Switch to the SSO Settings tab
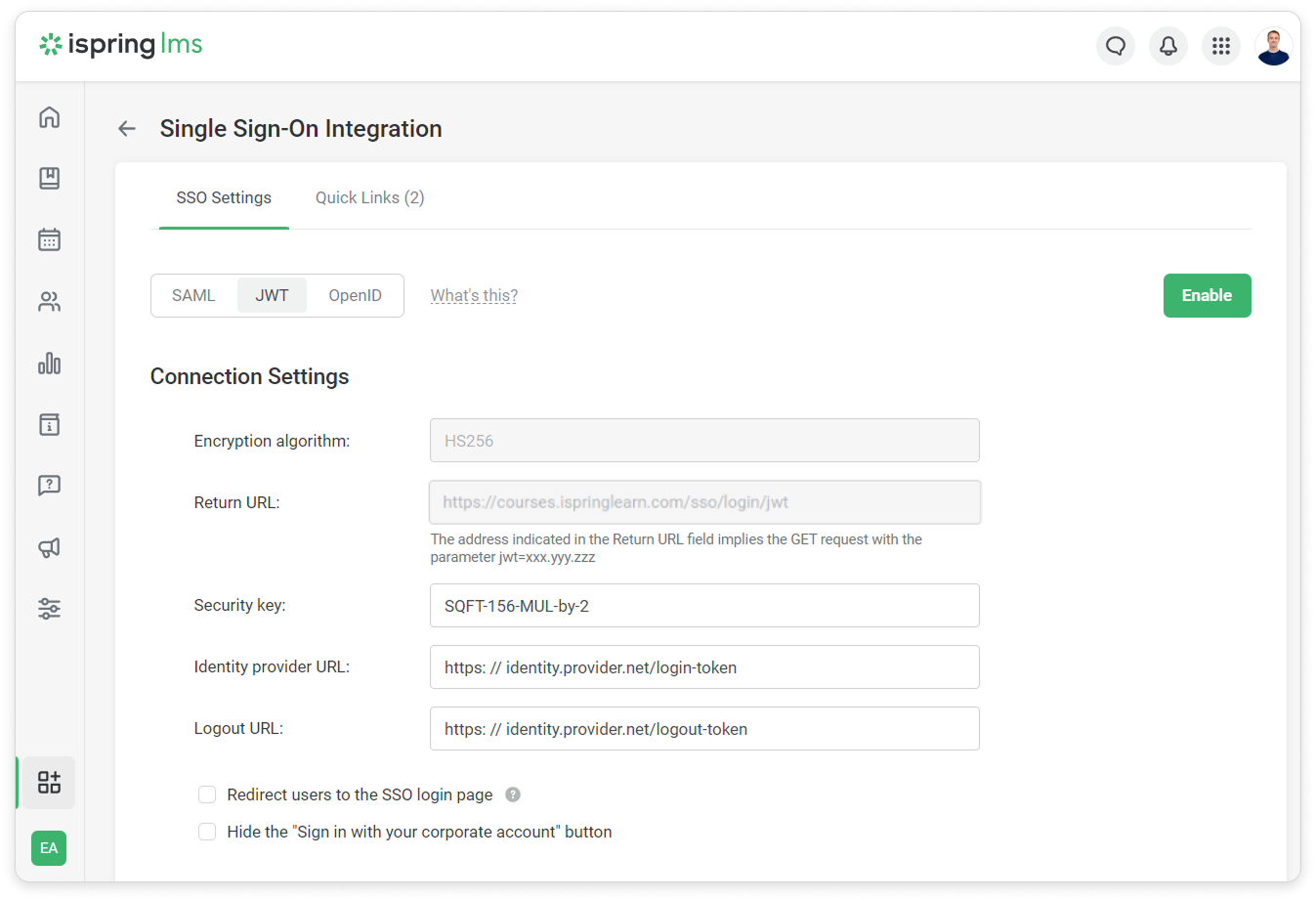Image resolution: width=1316 pixels, height=901 pixels. [x=224, y=197]
